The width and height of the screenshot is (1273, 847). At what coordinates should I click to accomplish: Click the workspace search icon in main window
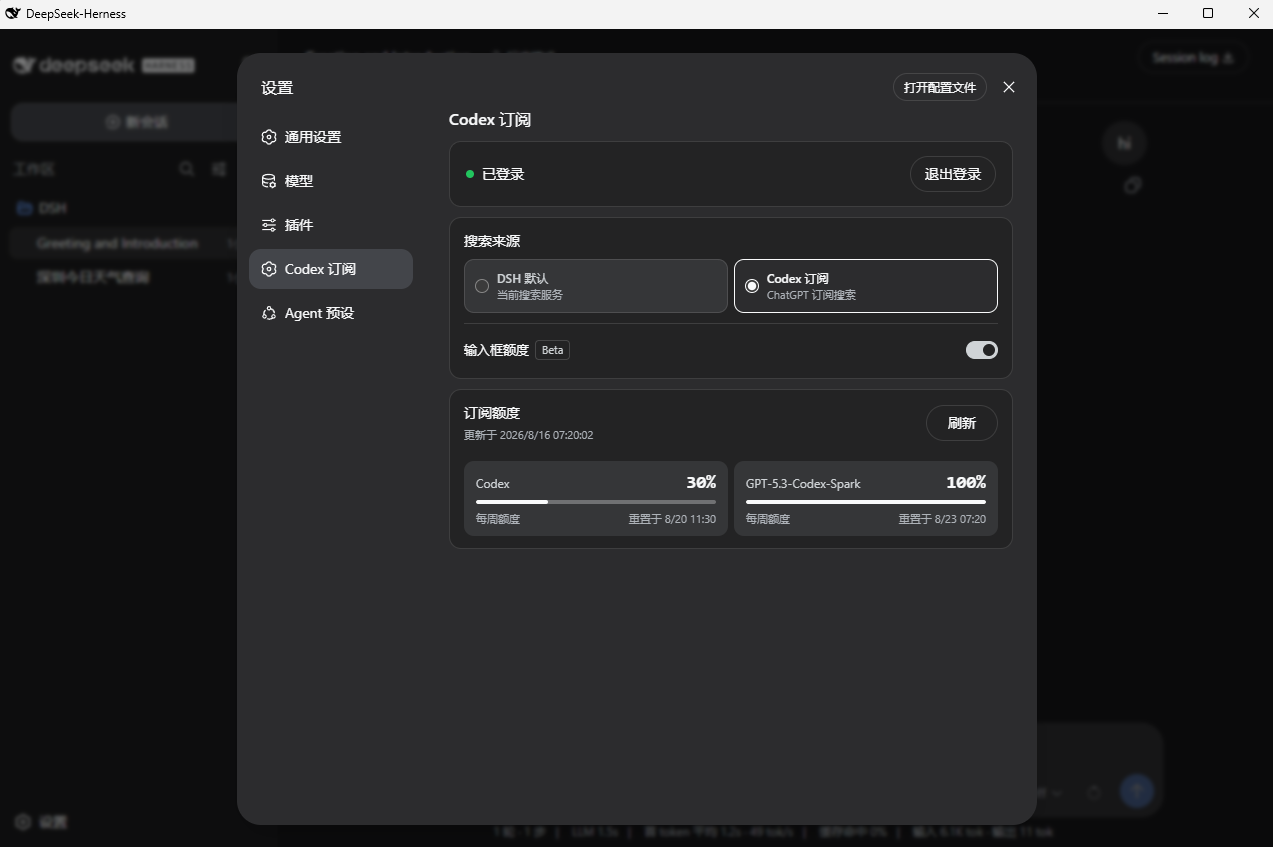coord(186,169)
